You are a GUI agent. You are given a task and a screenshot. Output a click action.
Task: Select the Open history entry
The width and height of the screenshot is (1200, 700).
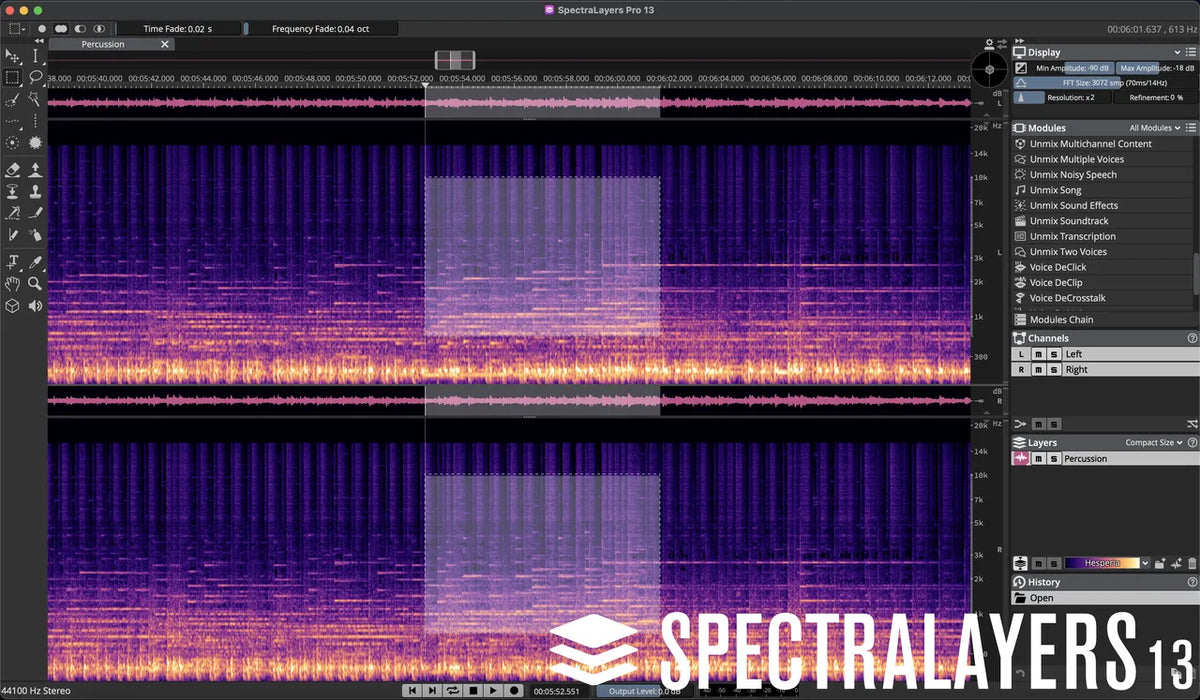point(1104,598)
